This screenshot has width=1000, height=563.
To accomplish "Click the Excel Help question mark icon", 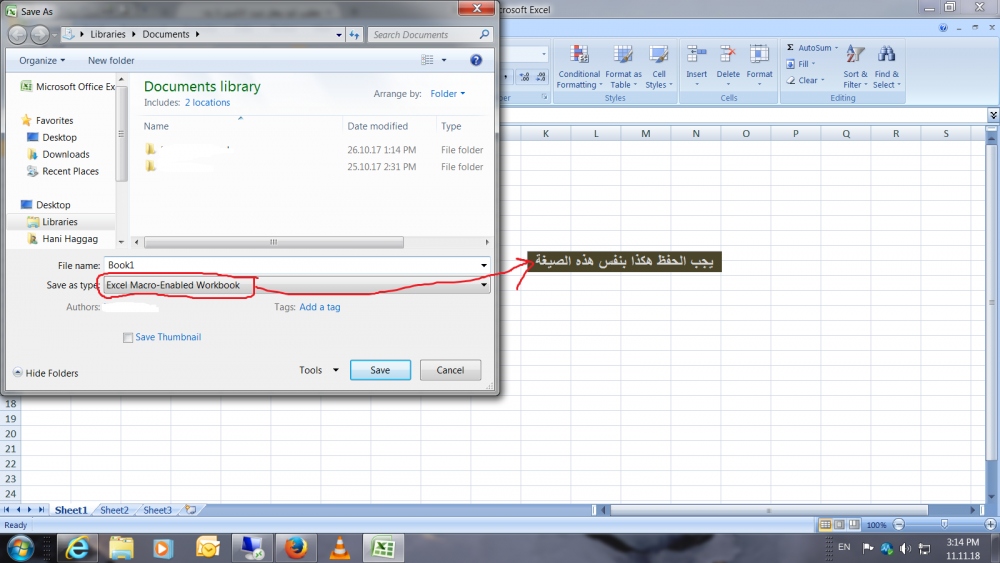I will (943, 27).
